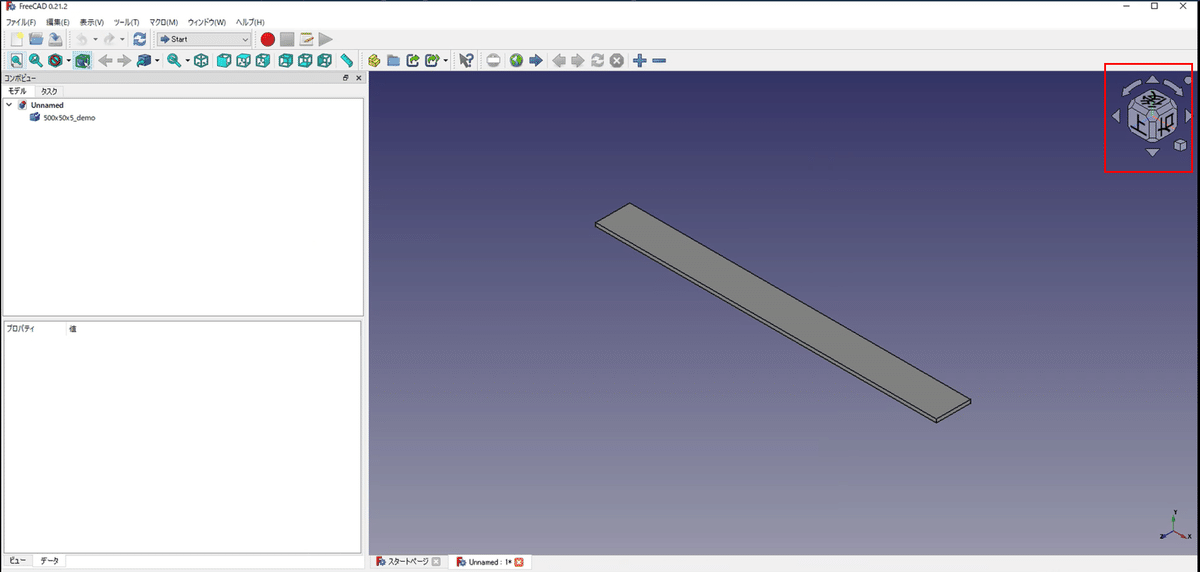This screenshot has width=1200, height=572.
Task: Click the Make link icon
Action: (x=412, y=61)
